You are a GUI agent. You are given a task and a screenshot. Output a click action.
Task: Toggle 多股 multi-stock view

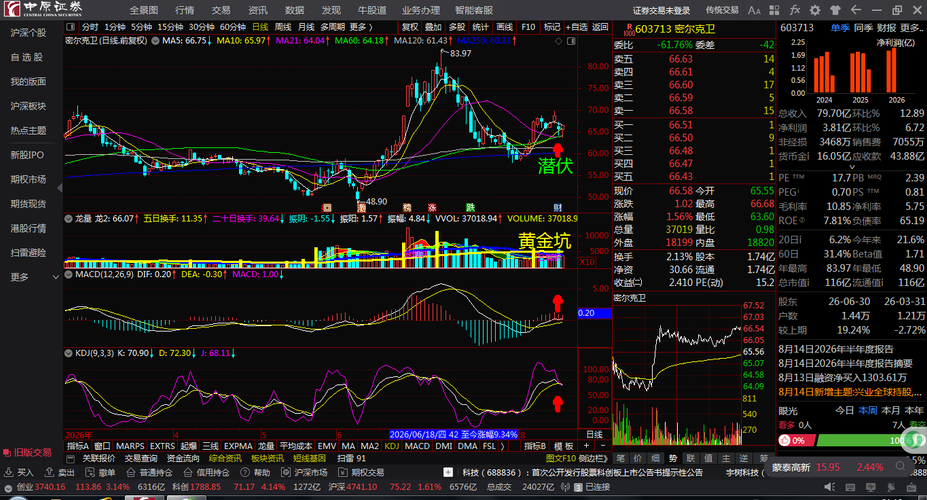pyautogui.click(x=457, y=27)
